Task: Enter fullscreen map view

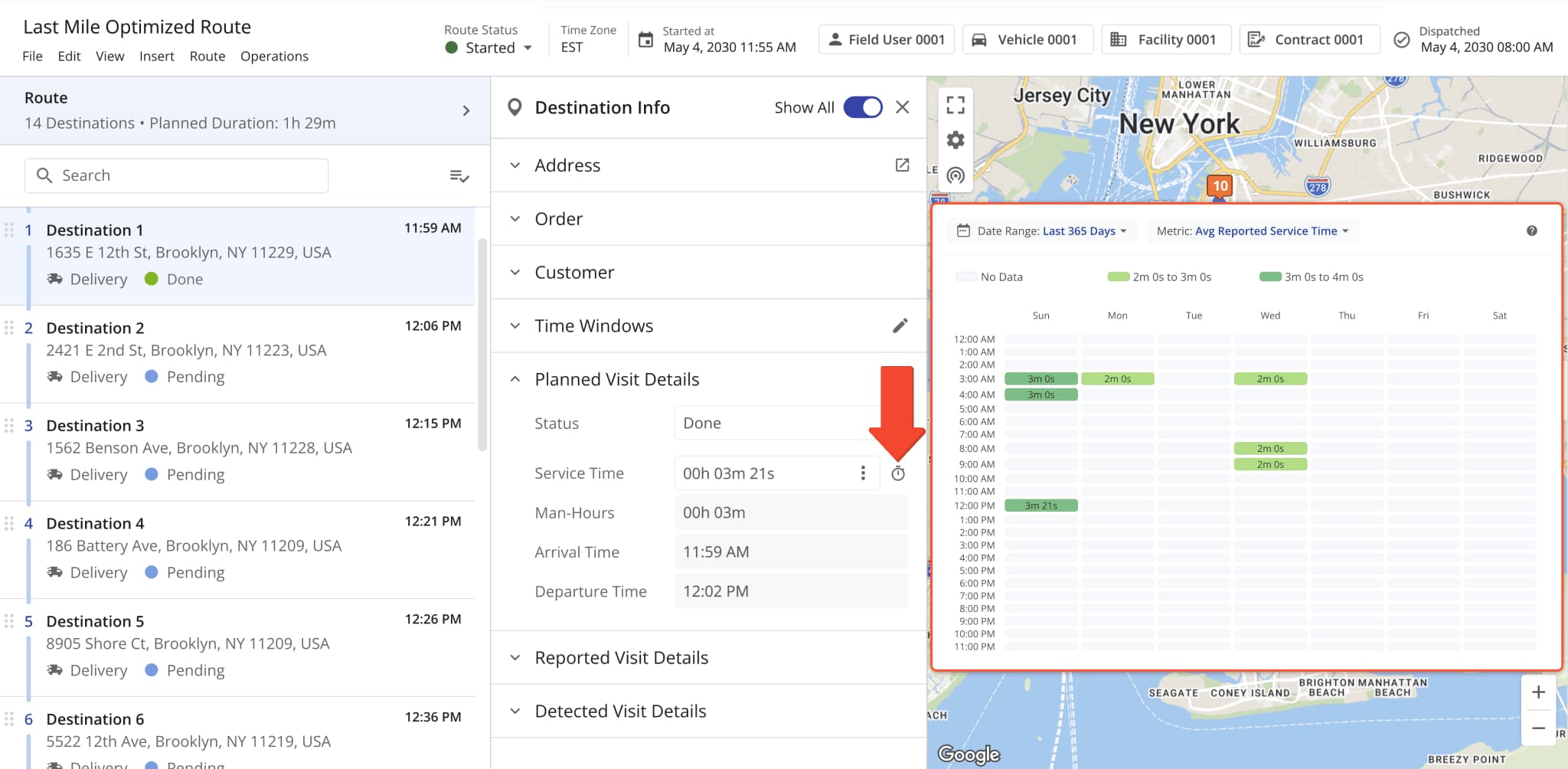Action: coord(955,105)
